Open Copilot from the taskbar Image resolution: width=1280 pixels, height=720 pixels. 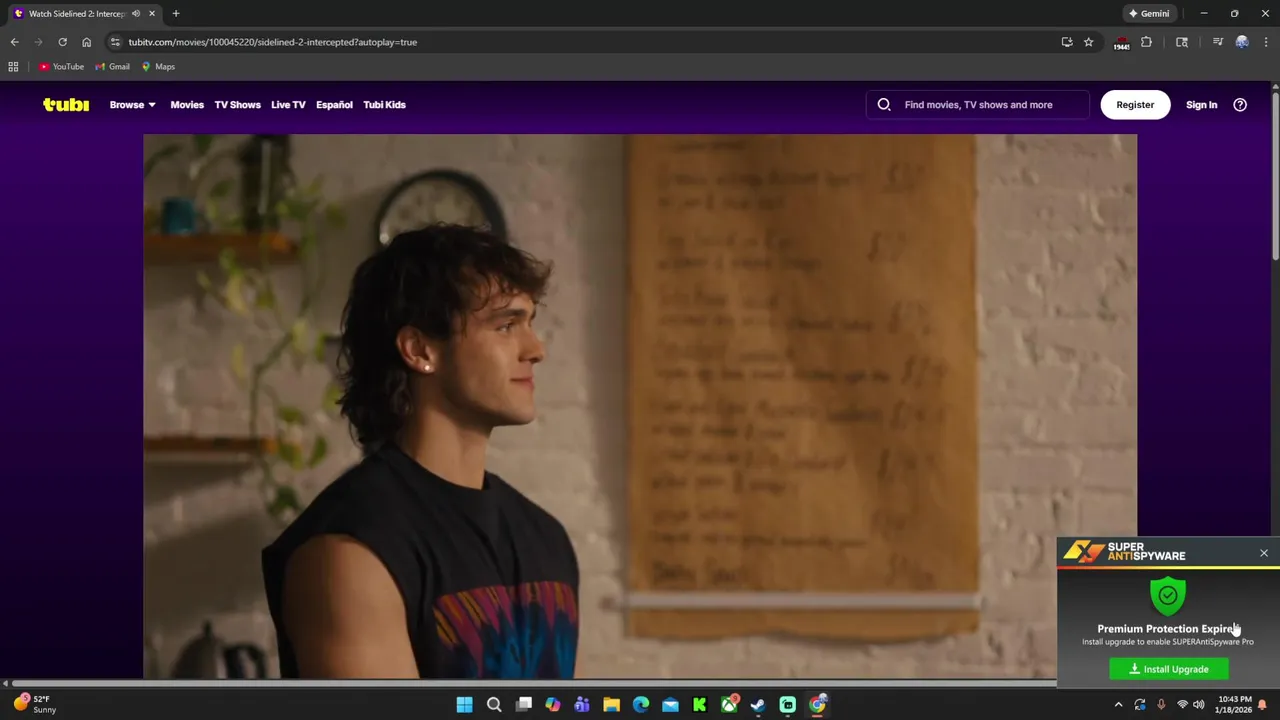coord(552,705)
